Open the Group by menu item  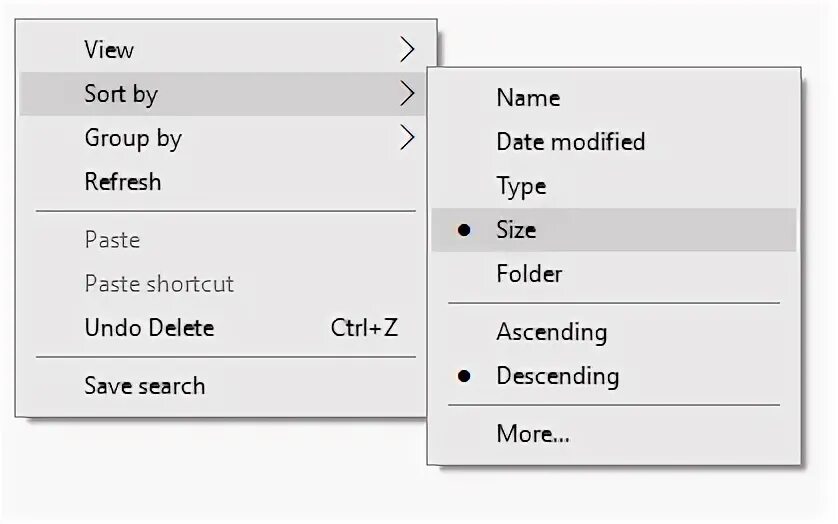click(x=133, y=138)
